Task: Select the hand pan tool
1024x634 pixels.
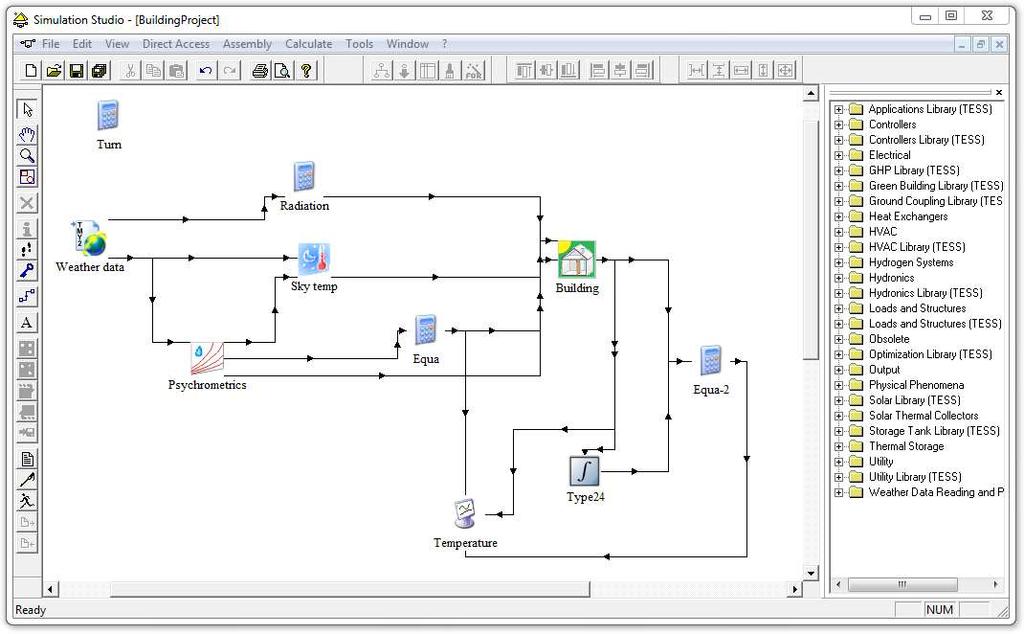Action: tap(27, 134)
